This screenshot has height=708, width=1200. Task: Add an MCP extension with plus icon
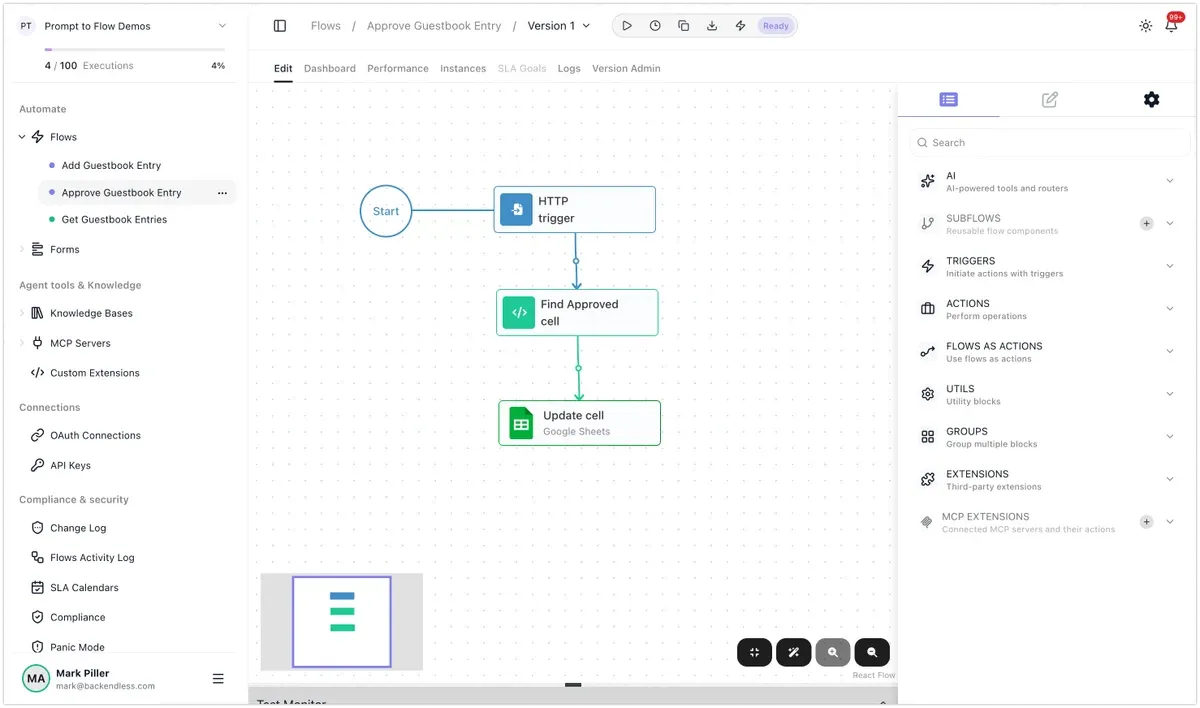point(1147,522)
